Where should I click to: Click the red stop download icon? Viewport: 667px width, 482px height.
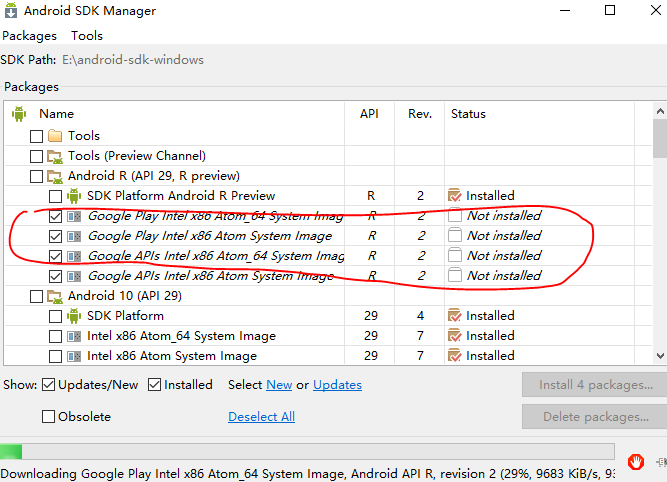click(635, 461)
